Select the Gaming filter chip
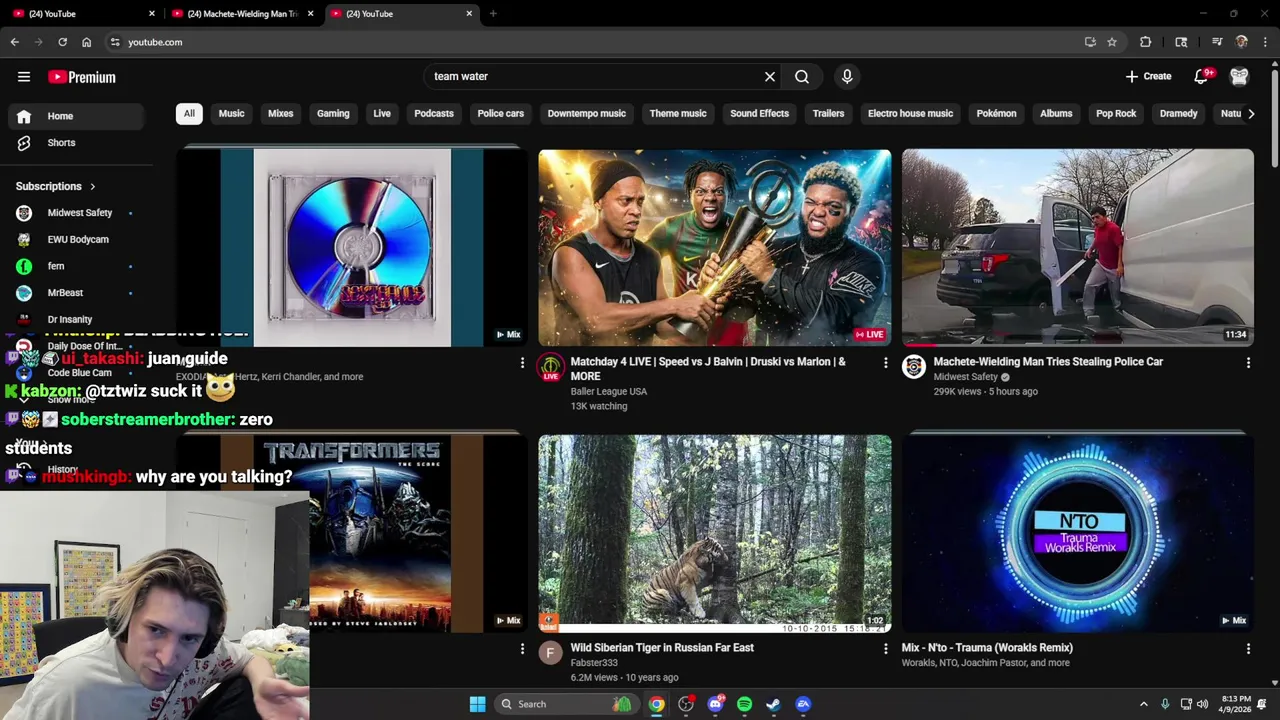The image size is (1280, 720). pyautogui.click(x=333, y=113)
